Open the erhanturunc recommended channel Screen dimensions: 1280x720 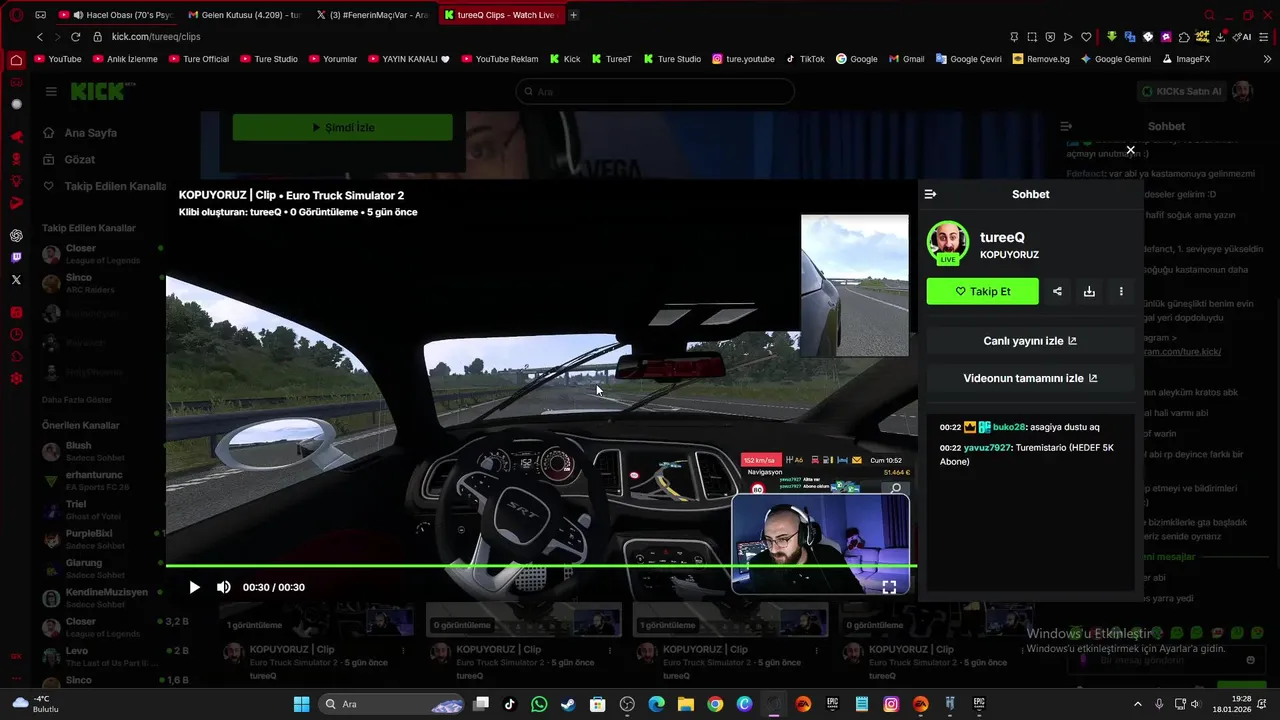[x=101, y=480]
